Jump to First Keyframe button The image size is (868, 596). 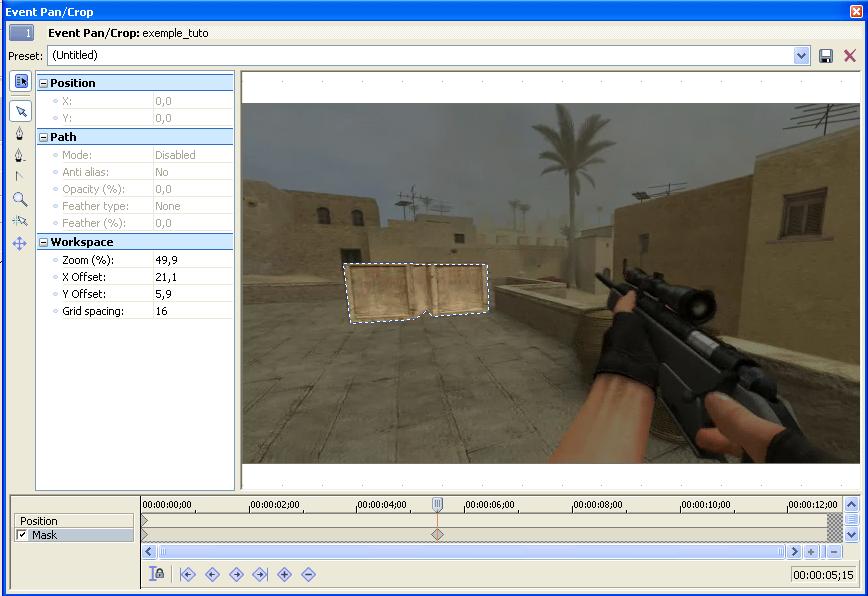[x=187, y=574]
